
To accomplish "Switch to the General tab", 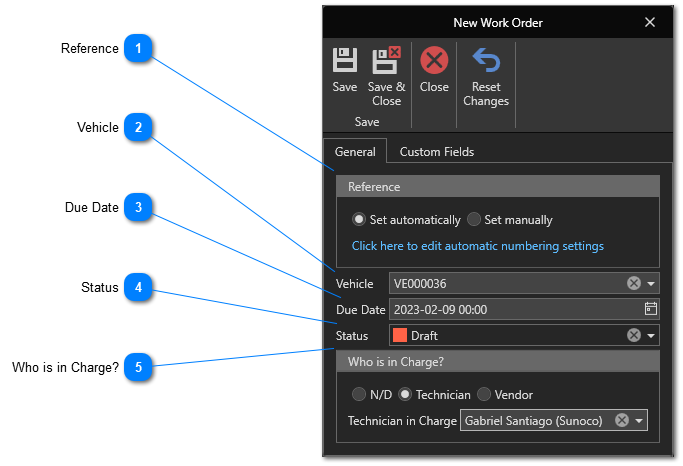I will click(x=355, y=152).
